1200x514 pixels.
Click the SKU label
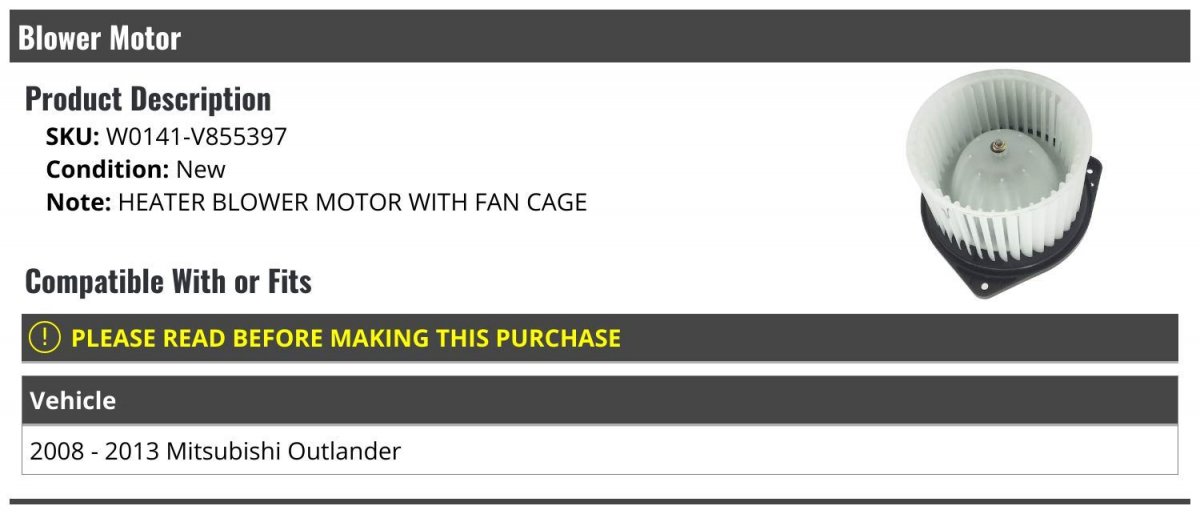pyautogui.click(x=72, y=137)
